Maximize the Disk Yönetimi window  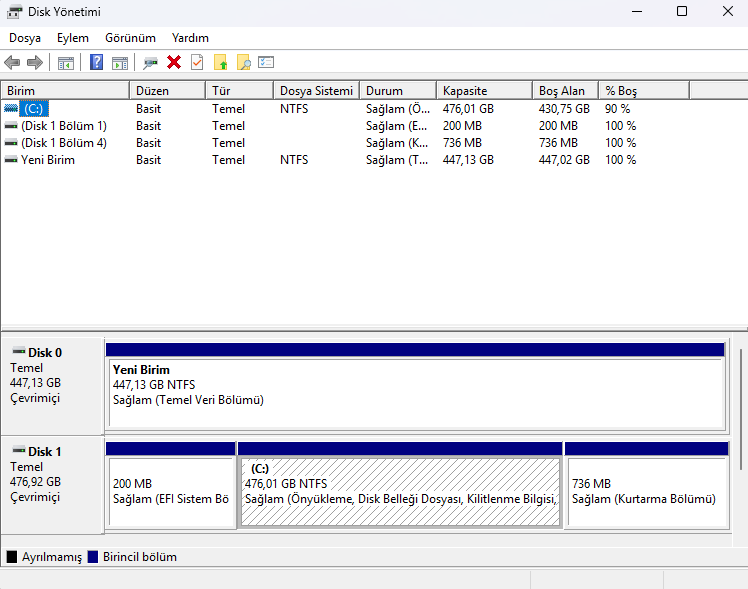[x=682, y=11]
